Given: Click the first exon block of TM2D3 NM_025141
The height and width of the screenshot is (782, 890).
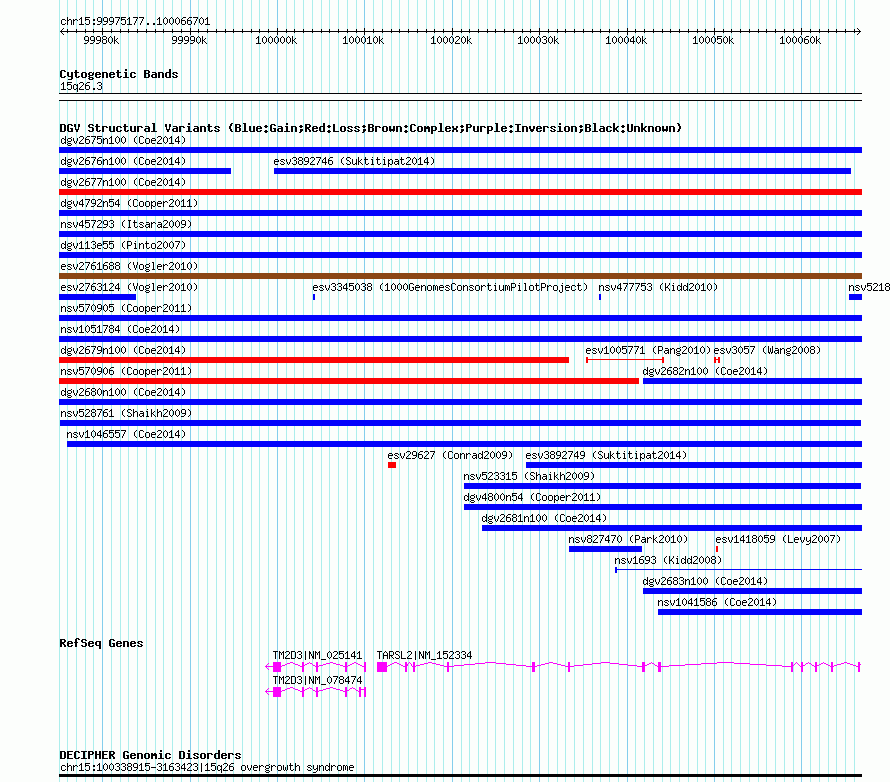Looking at the screenshot, I should [277, 667].
